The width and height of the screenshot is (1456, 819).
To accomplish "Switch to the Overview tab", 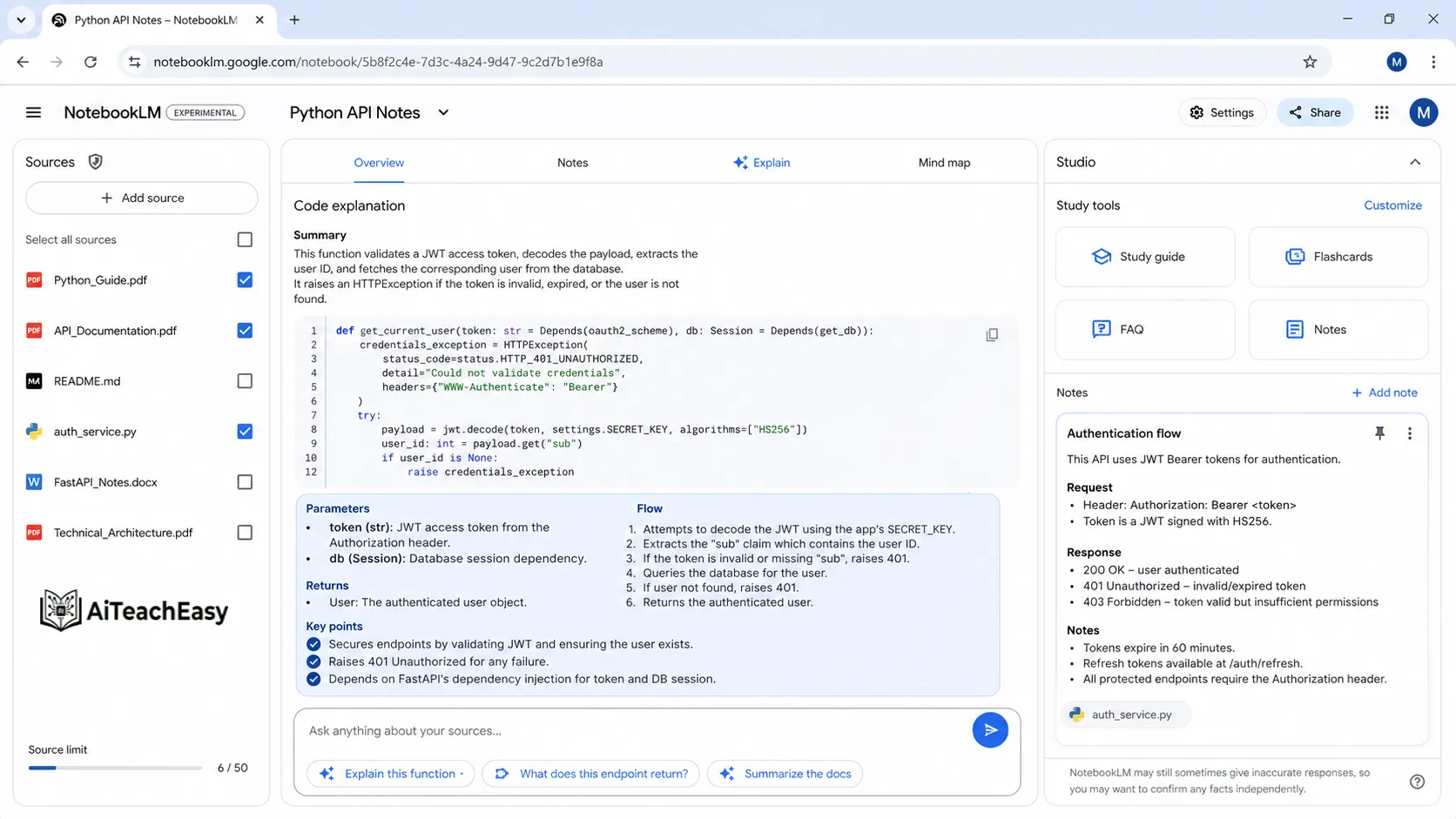I will pyautogui.click(x=379, y=163).
